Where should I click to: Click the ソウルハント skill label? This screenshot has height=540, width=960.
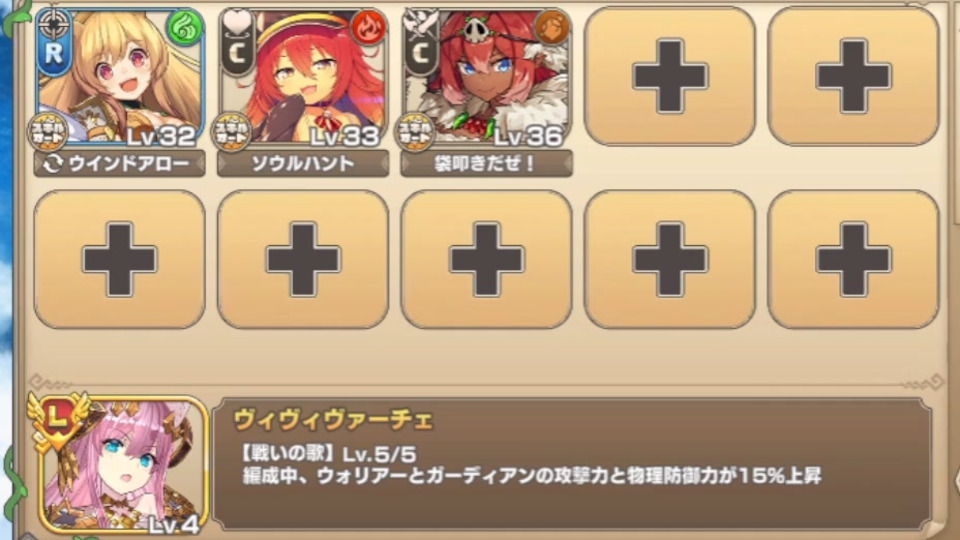303,163
